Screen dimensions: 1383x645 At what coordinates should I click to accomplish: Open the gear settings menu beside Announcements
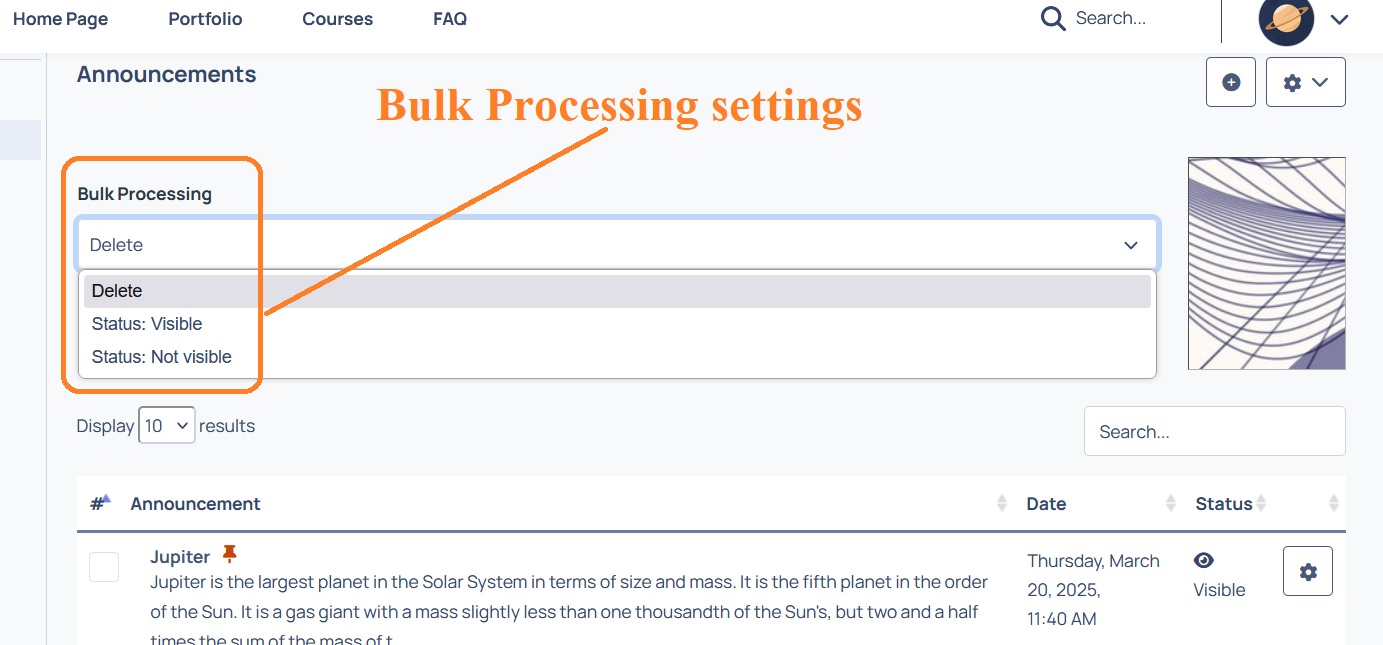point(1305,82)
